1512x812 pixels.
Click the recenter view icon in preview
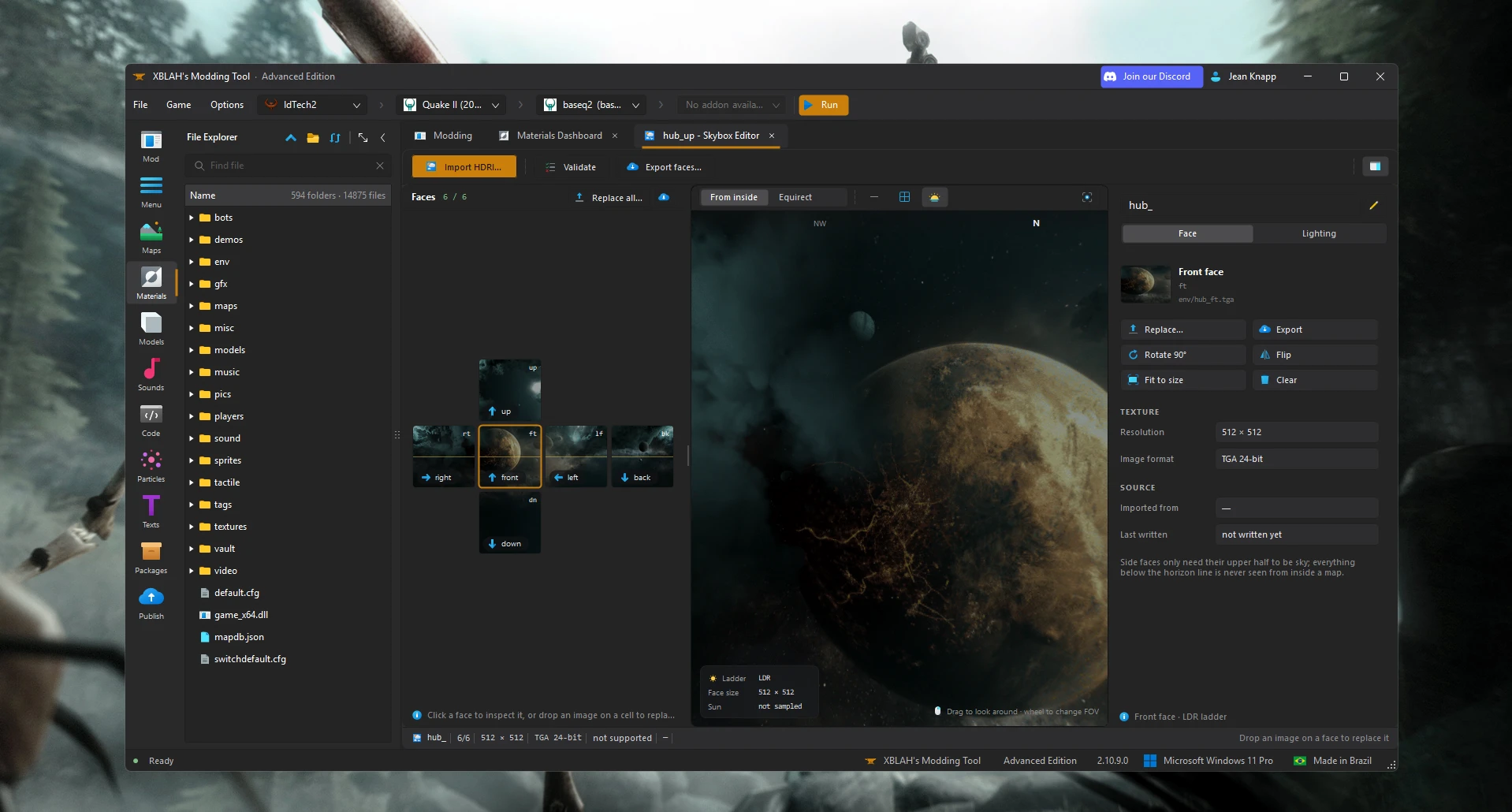pyautogui.click(x=1087, y=197)
